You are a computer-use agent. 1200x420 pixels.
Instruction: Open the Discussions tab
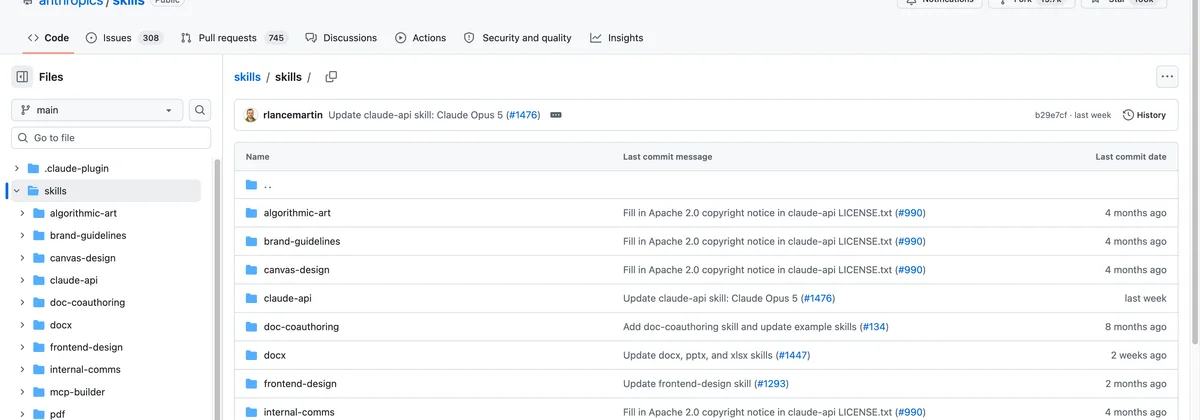click(341, 38)
